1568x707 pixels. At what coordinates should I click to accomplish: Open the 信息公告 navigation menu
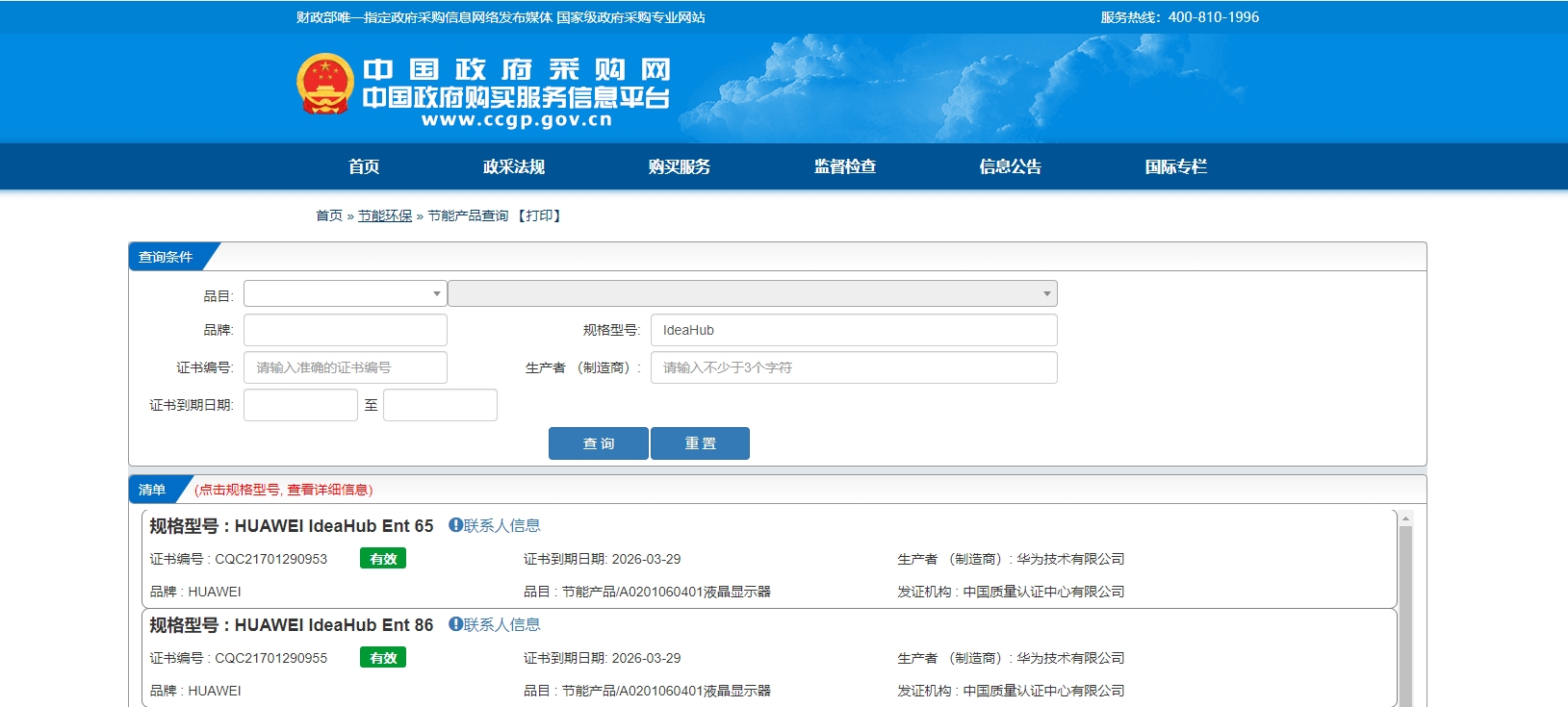[1011, 166]
